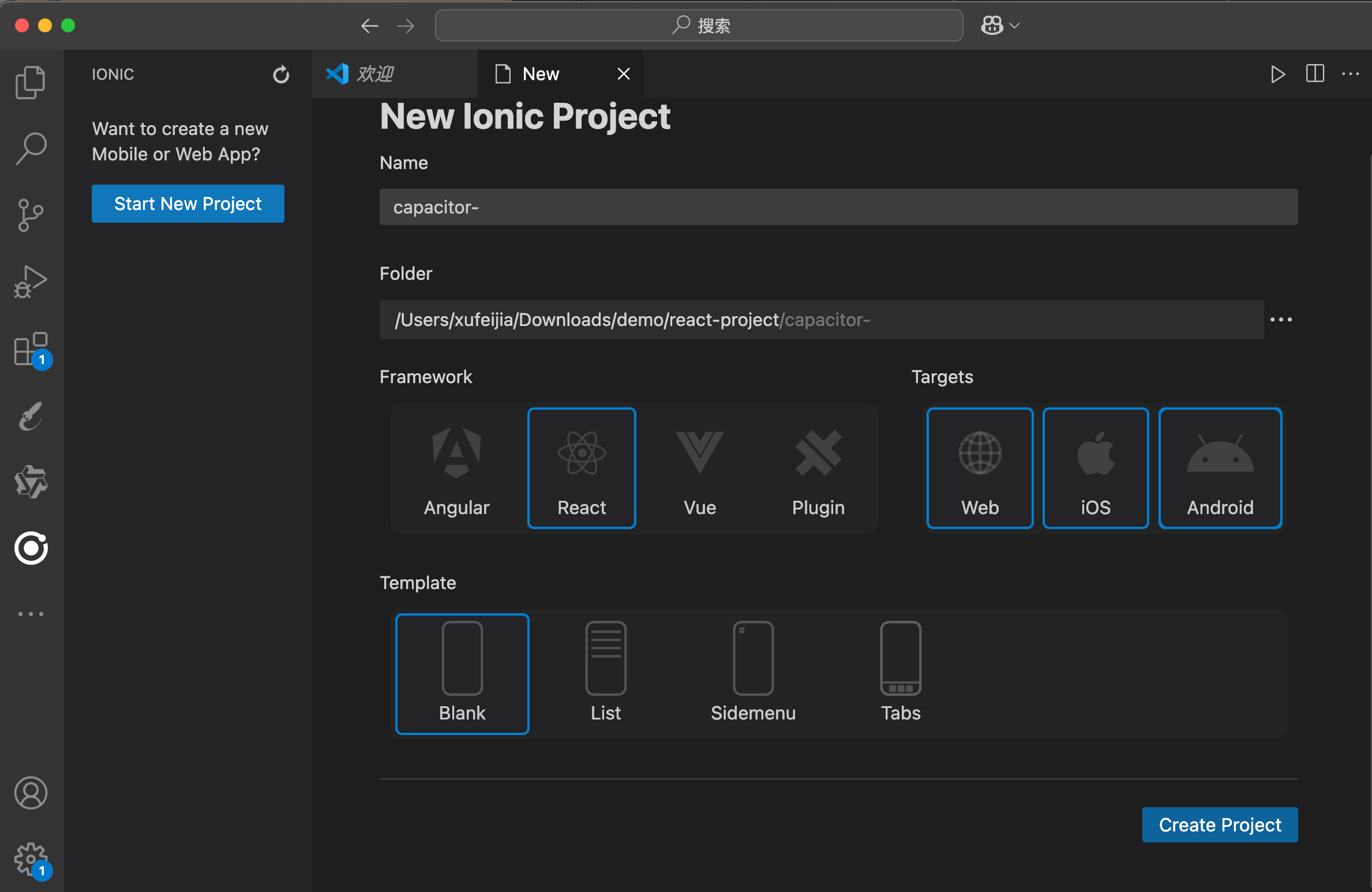Toggle the Web target option

click(980, 468)
